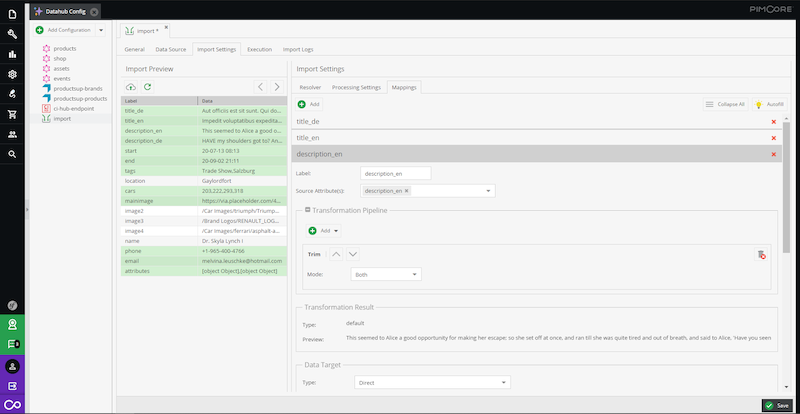Switch to the Execution tab

[x=259, y=50]
